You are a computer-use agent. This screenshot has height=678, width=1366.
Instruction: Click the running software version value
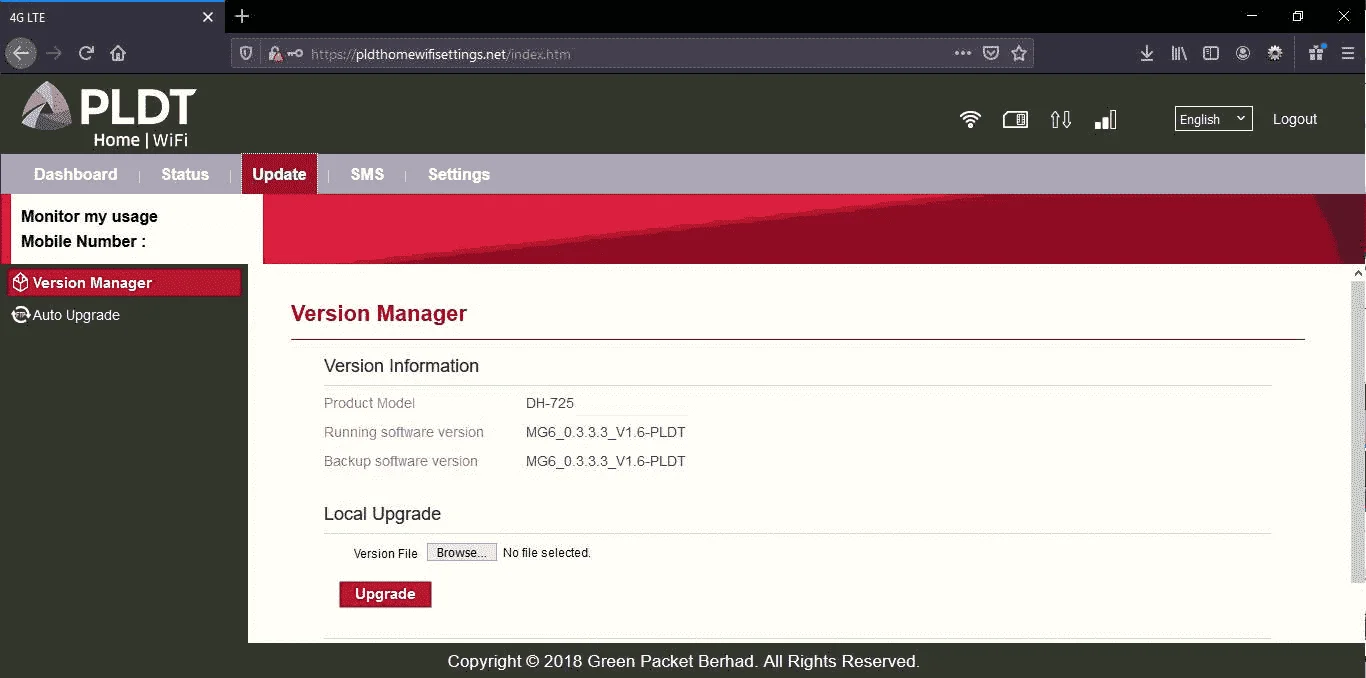[x=606, y=433]
